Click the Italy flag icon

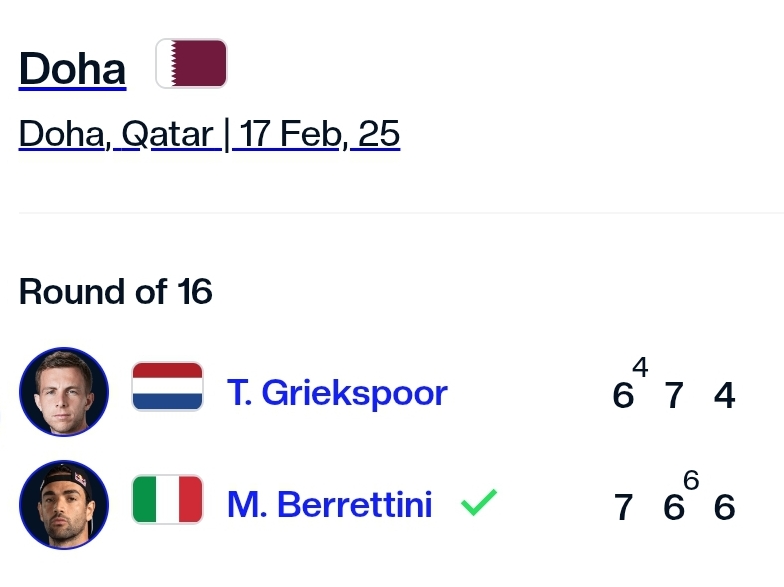point(168,499)
